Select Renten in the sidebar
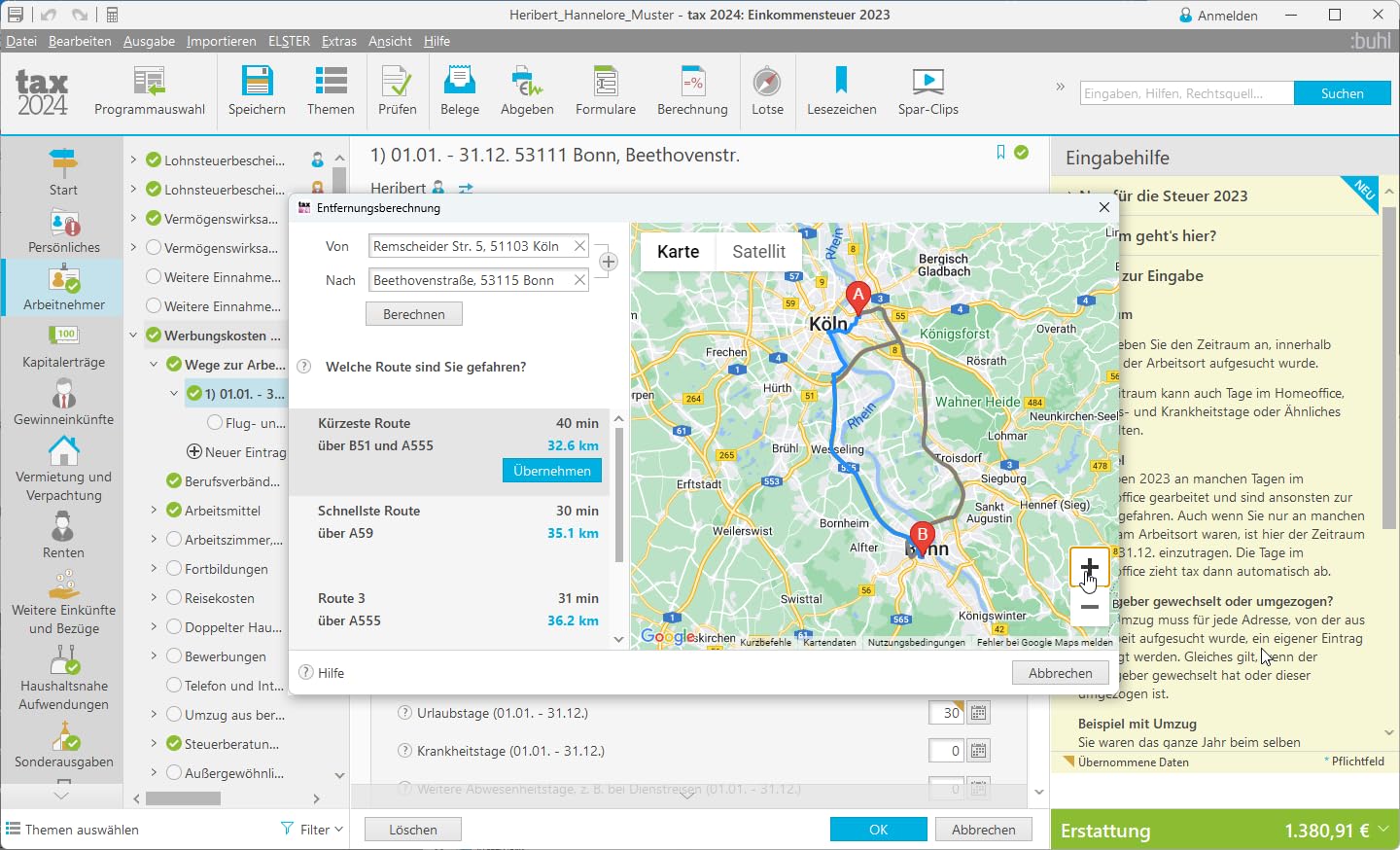This screenshot has width=1400, height=850. pos(63,536)
